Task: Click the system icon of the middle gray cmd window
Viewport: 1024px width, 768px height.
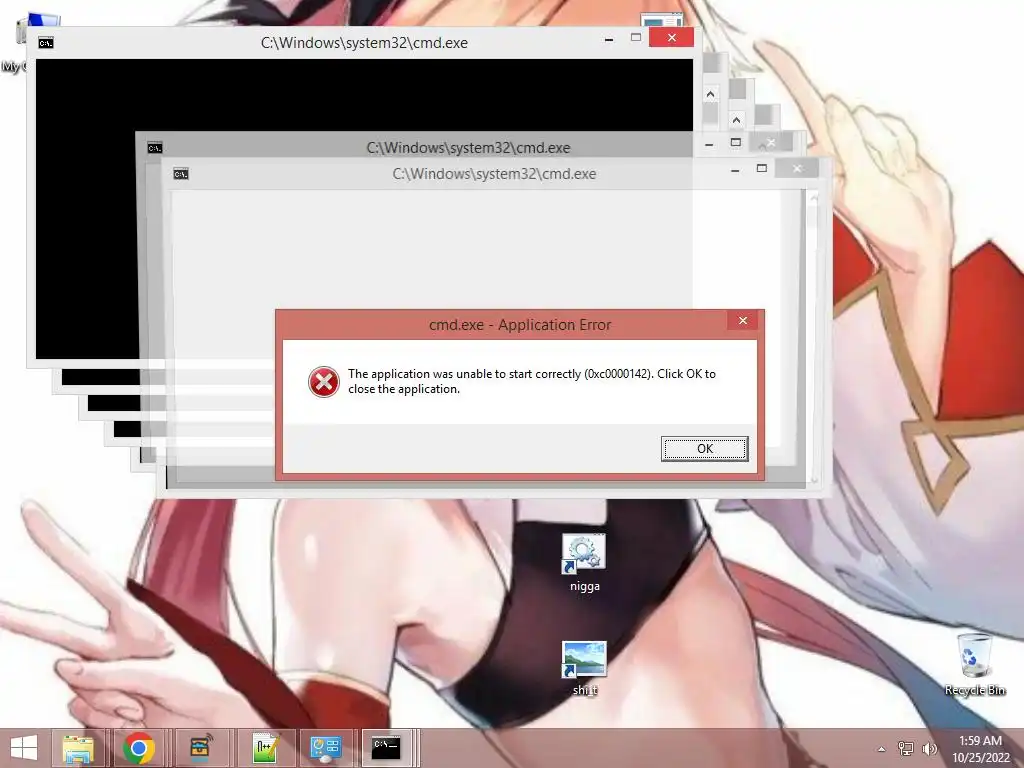Action: (x=155, y=148)
